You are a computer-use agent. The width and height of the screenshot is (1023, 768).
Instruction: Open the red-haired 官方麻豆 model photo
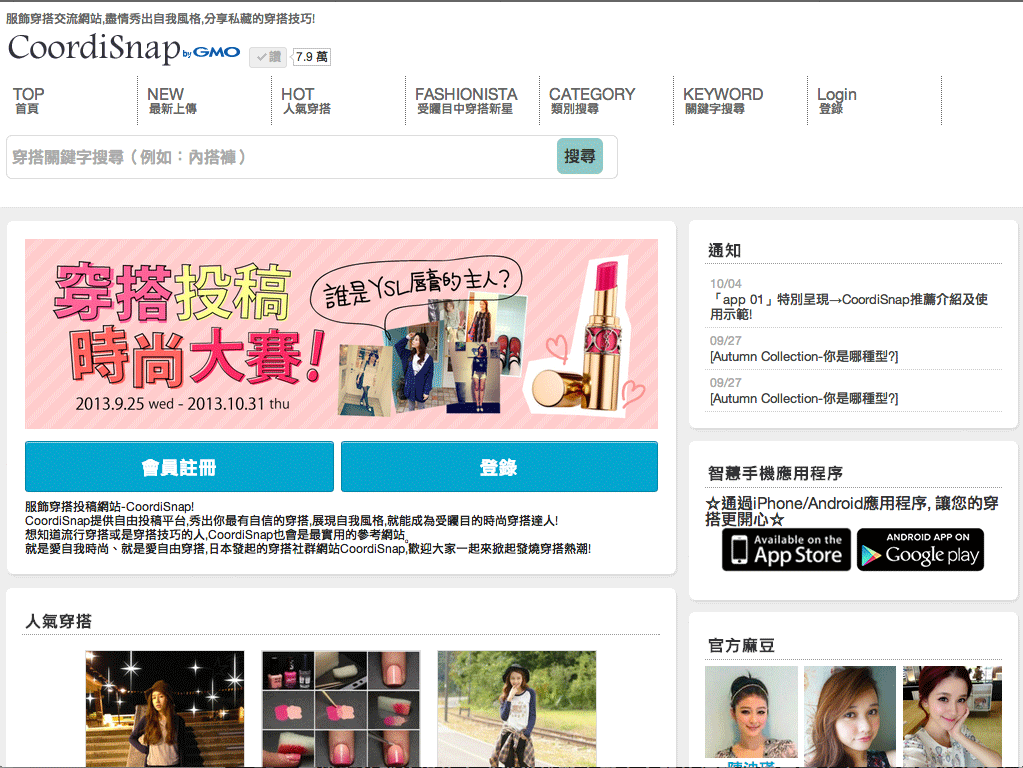952,716
